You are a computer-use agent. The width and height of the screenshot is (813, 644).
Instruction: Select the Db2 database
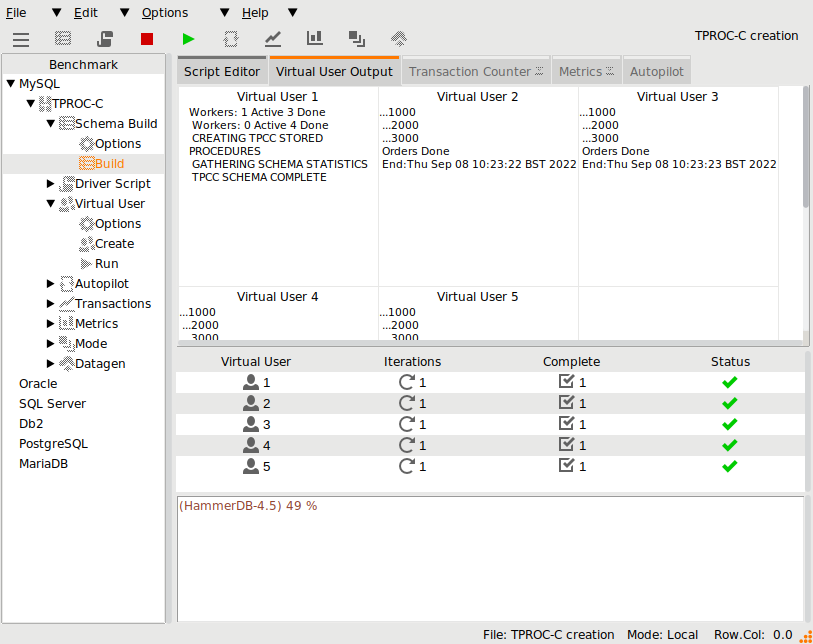pyautogui.click(x=31, y=424)
